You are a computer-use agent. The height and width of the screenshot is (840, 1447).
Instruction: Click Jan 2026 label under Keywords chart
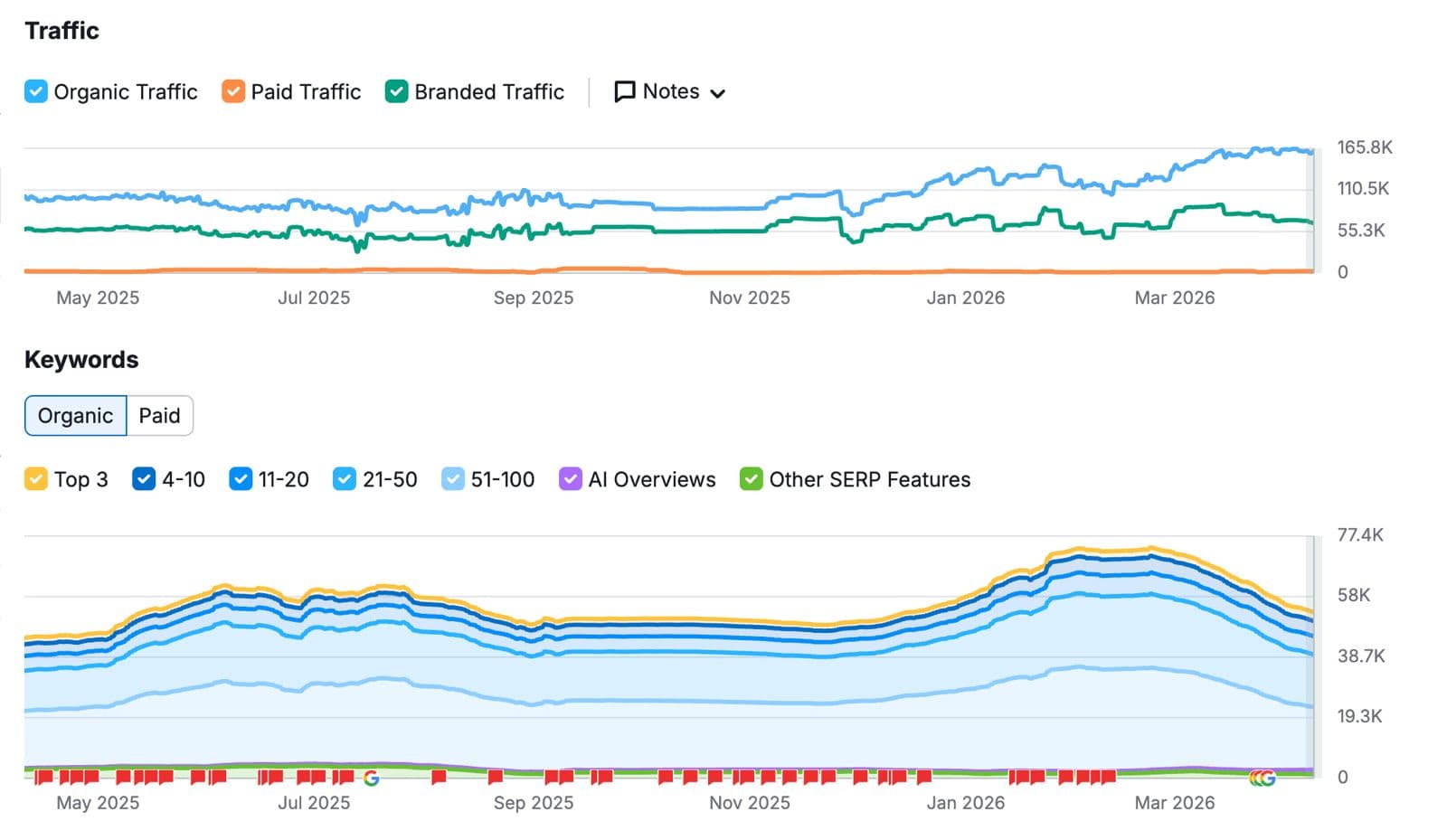coord(966,803)
